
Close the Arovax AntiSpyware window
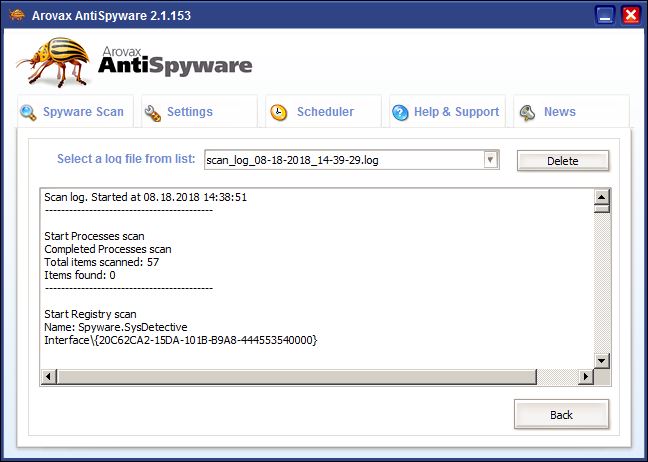[631, 16]
